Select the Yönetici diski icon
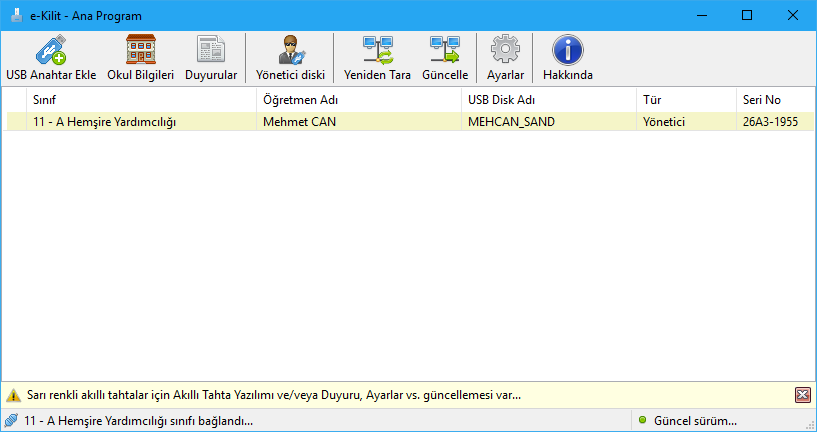 (291, 50)
